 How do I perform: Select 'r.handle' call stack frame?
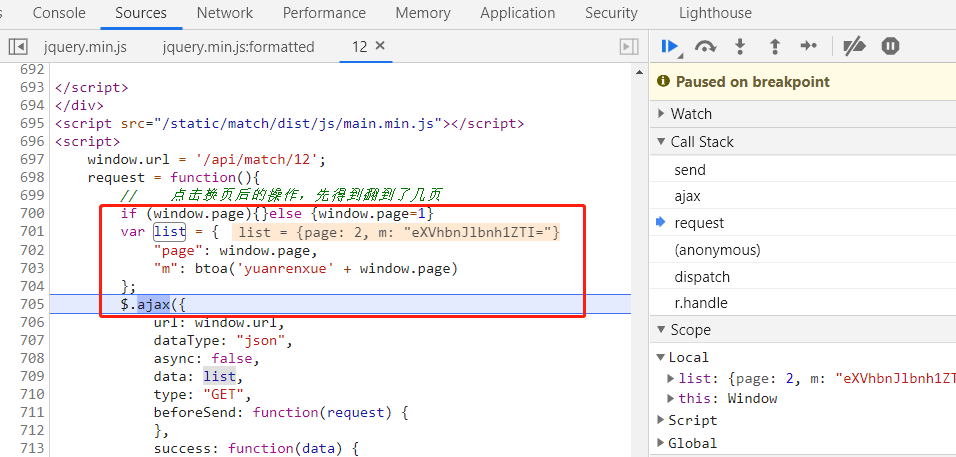click(x=701, y=303)
